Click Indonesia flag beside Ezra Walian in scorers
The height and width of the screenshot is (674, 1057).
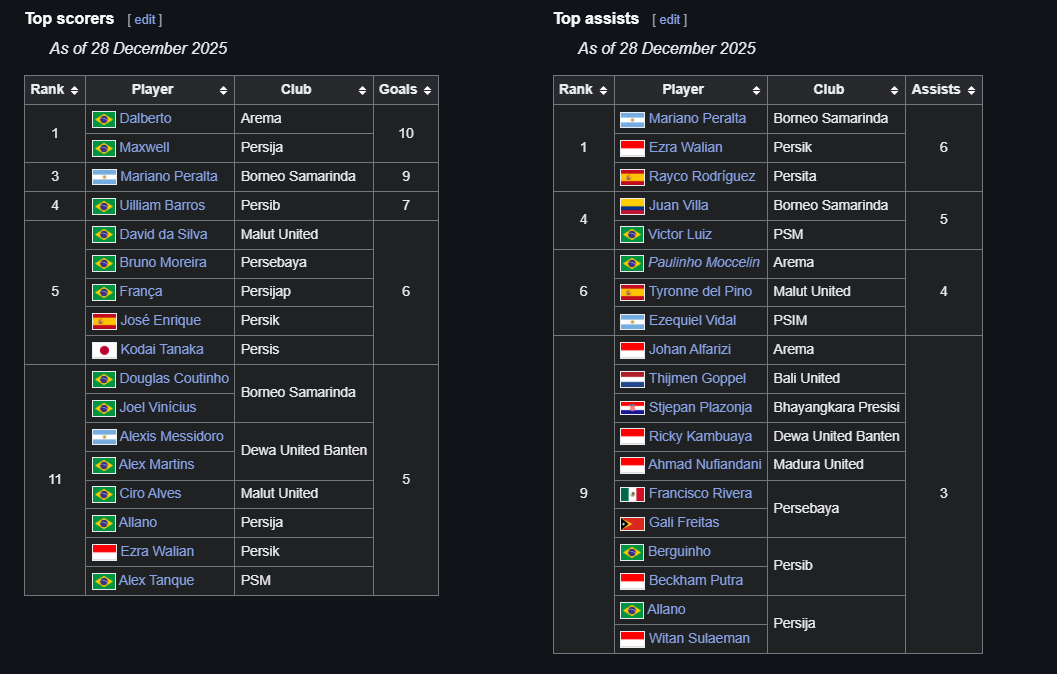[x=104, y=553]
